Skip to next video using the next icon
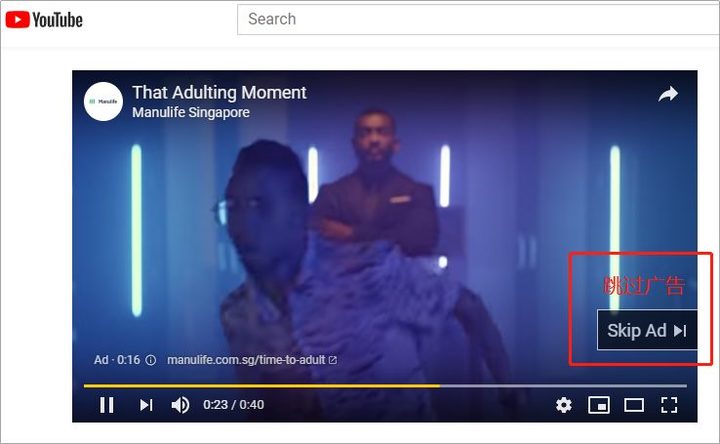 (146, 405)
